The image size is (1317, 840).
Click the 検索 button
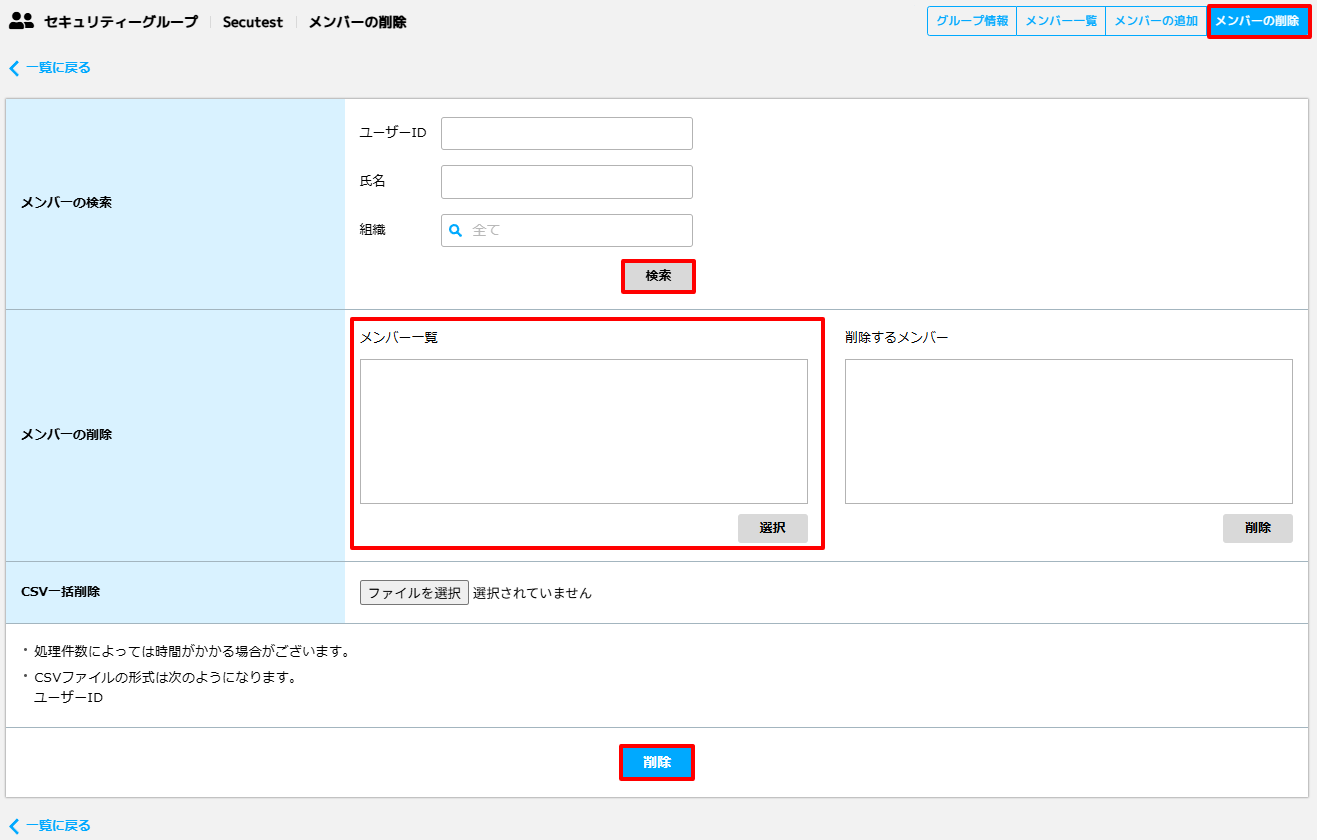658,276
